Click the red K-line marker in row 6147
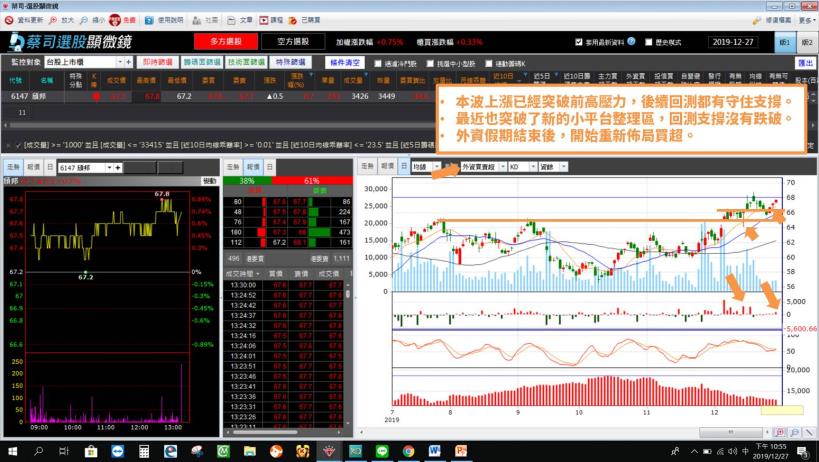Viewport: 819px width, 462px height. pyautogui.click(x=95, y=97)
